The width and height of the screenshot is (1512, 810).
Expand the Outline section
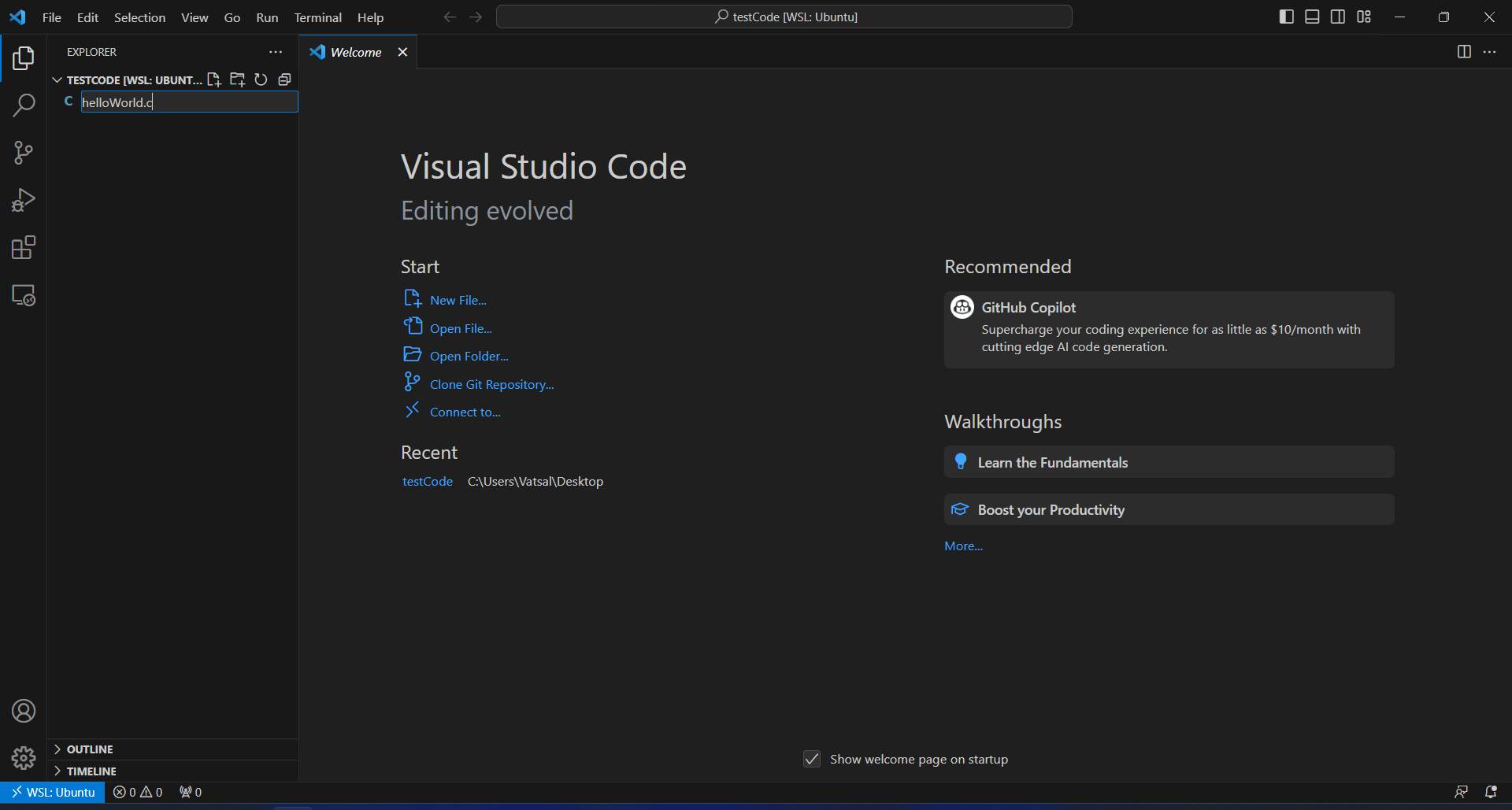90,749
